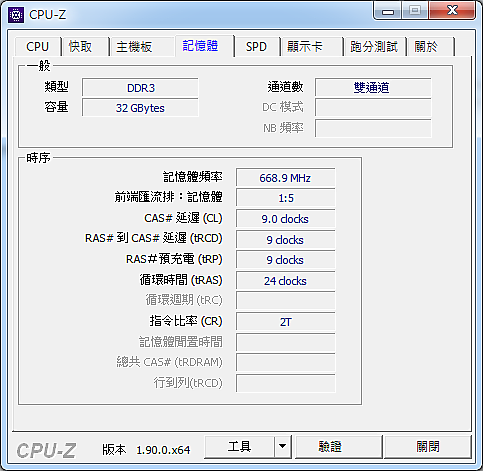
Task: Click the CAS# 延遲 (CL) label
Action: click(x=183, y=218)
